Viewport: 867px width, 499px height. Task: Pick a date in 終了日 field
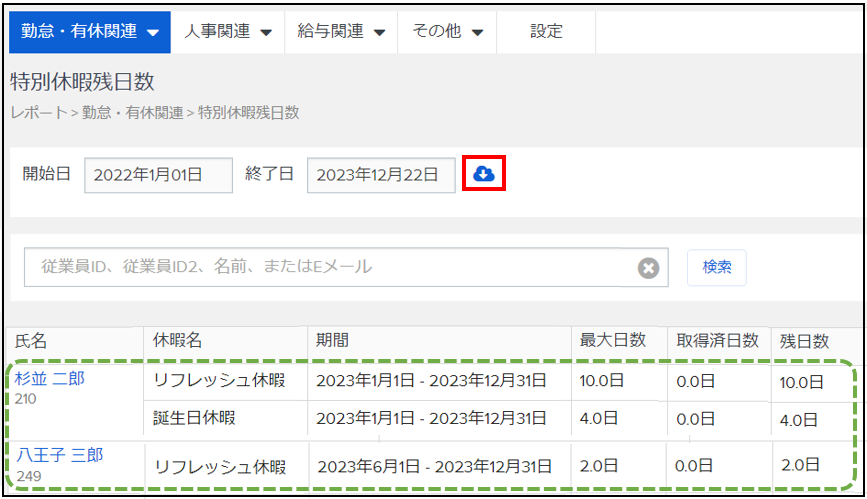pos(381,175)
